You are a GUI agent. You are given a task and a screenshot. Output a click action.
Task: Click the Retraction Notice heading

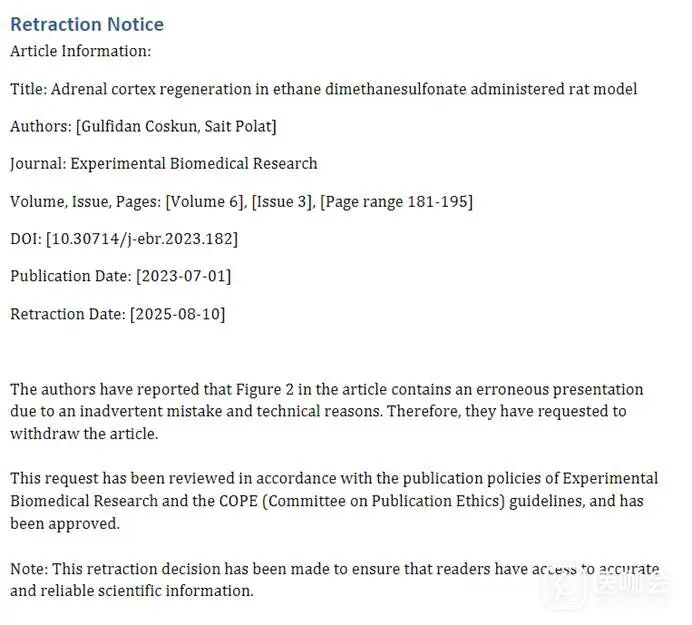87,24
